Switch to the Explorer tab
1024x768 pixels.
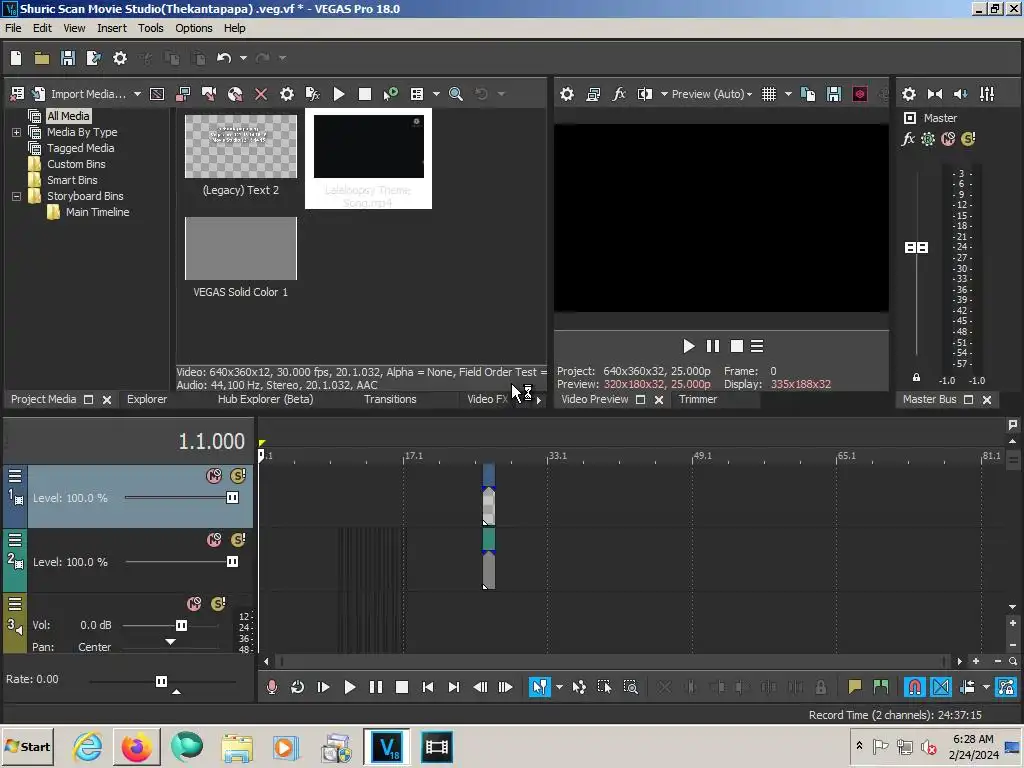147,399
